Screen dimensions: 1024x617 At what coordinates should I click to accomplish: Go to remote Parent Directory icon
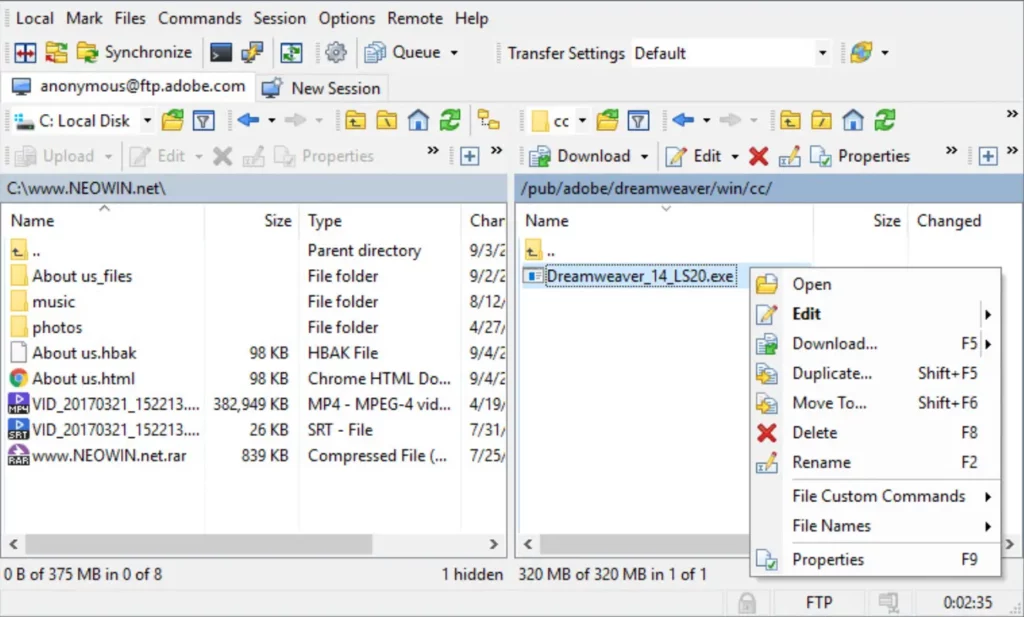pos(790,121)
